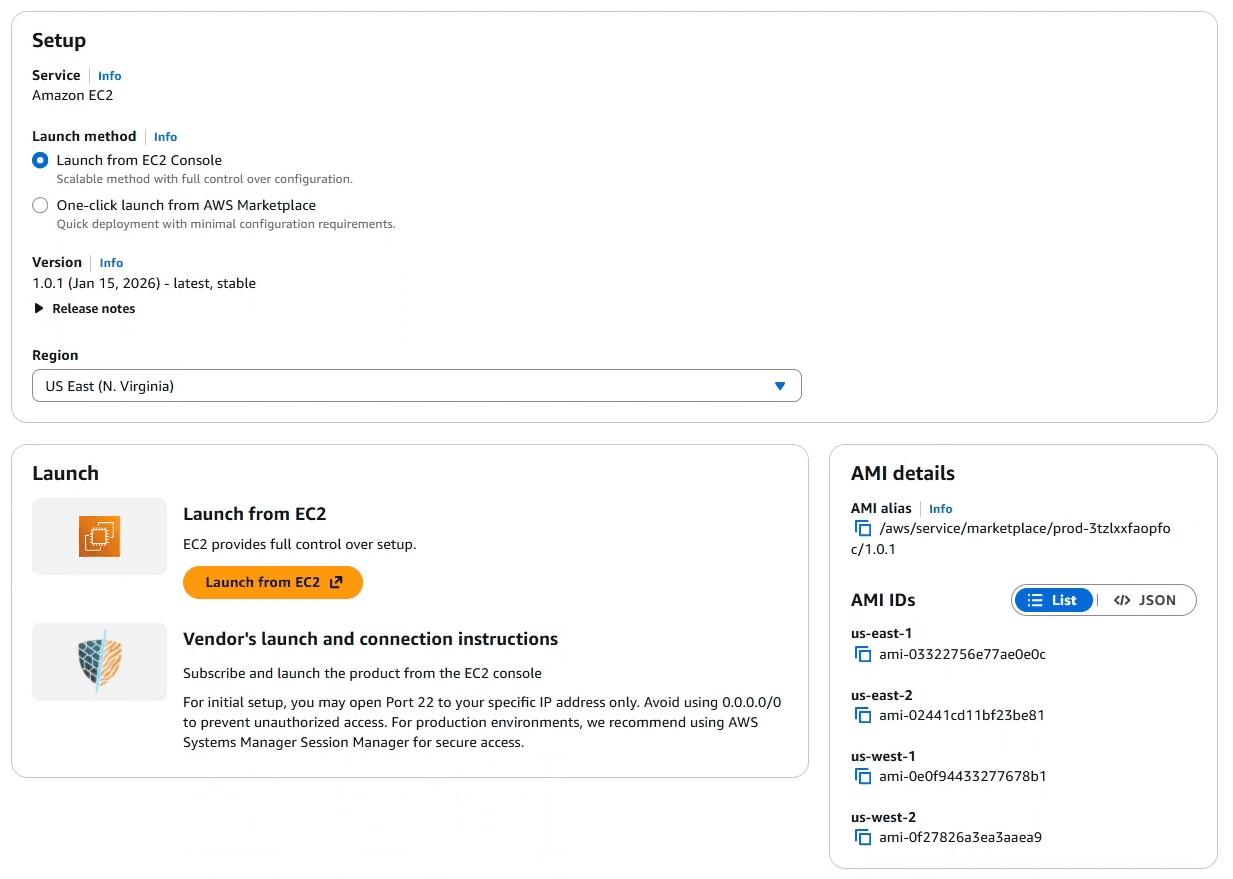The height and width of the screenshot is (879, 1233).
Task: Copy the us-west-2 AMI ID
Action: point(862,837)
